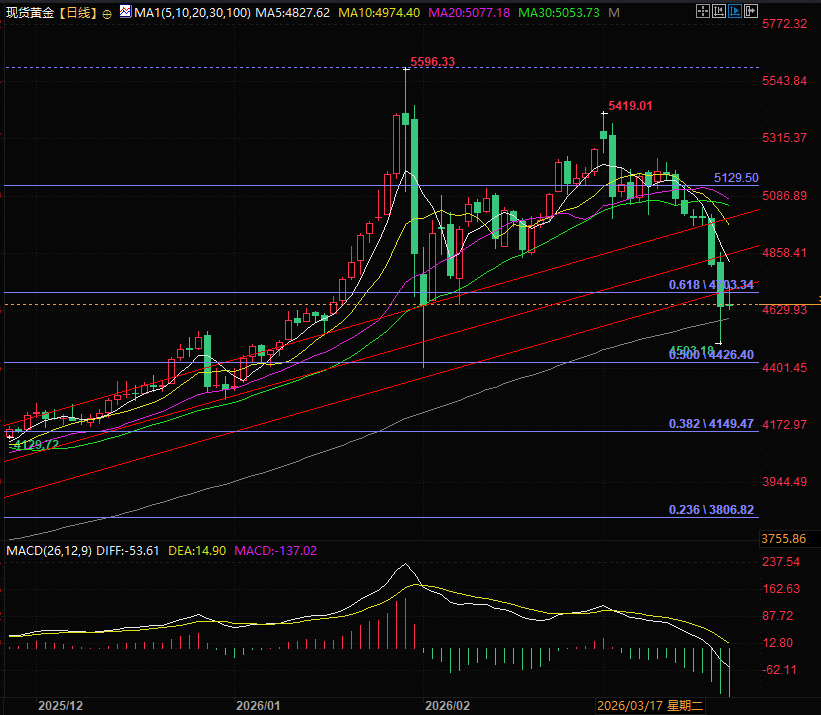Click the 现货黄金【日线】 chart title
Screen dimensions: 821x715
(x=52, y=13)
